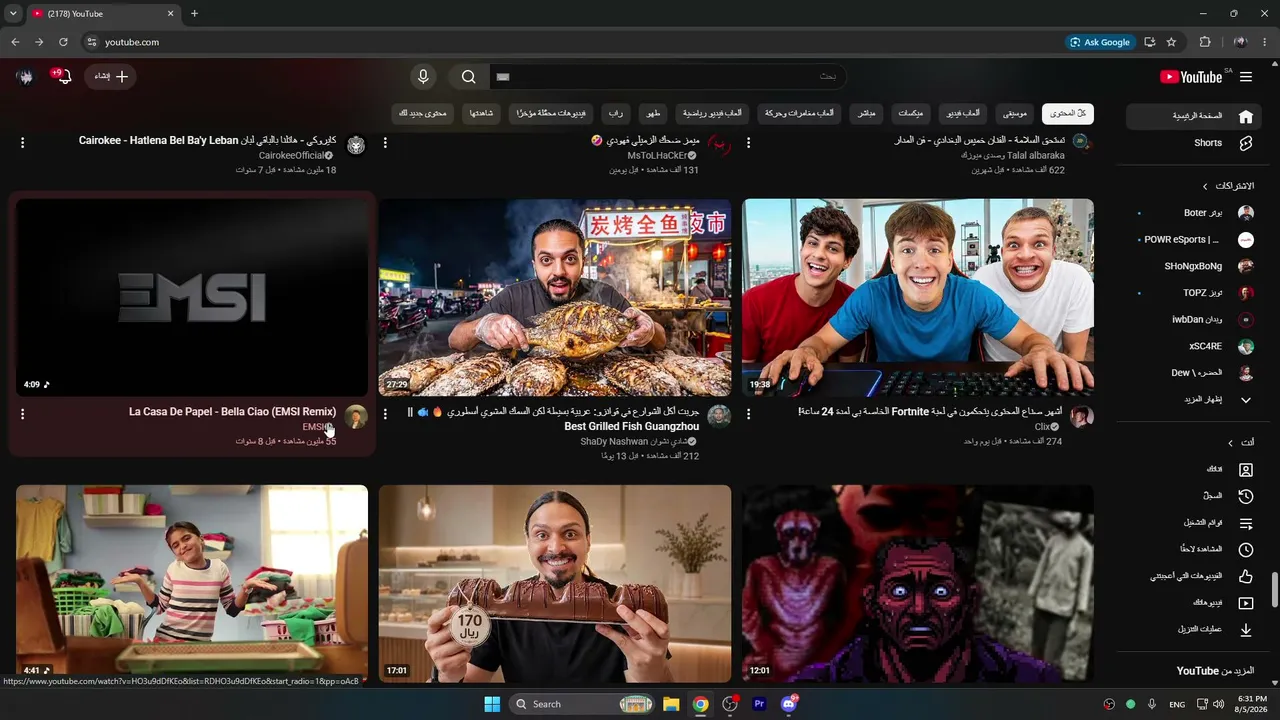Screen dimensions: 1280x720
Task: Play the grilled fish video thumbnail
Action: 555,297
